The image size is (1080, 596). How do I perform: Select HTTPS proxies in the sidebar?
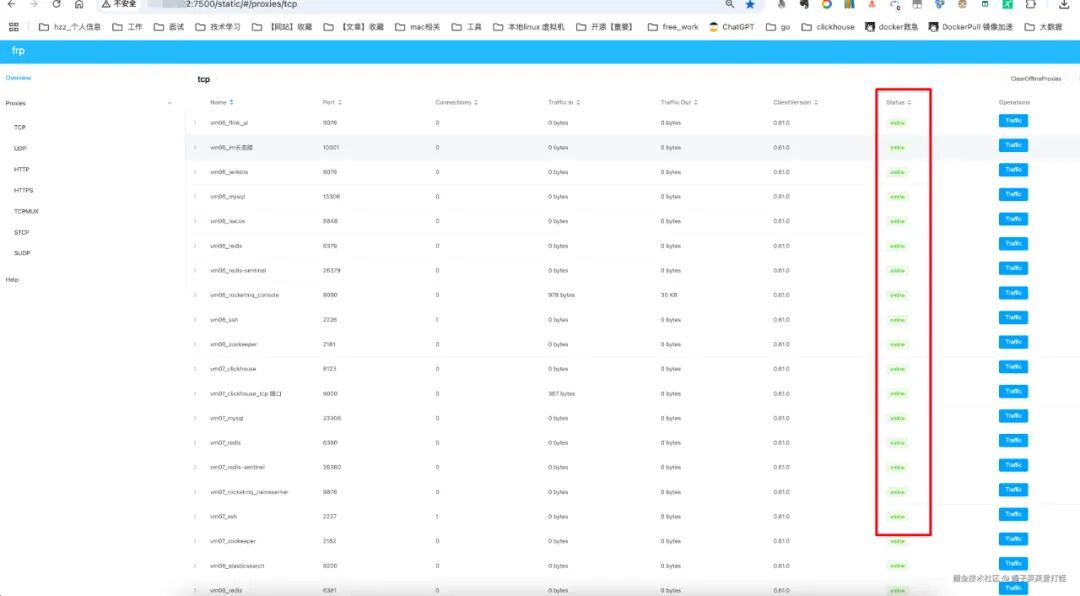[x=23, y=190]
